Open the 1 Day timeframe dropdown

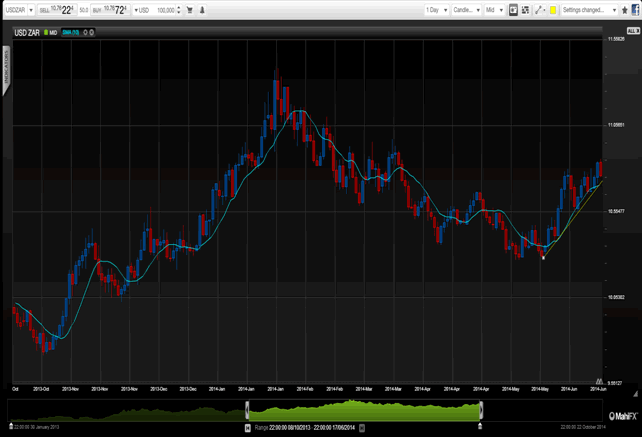click(437, 10)
